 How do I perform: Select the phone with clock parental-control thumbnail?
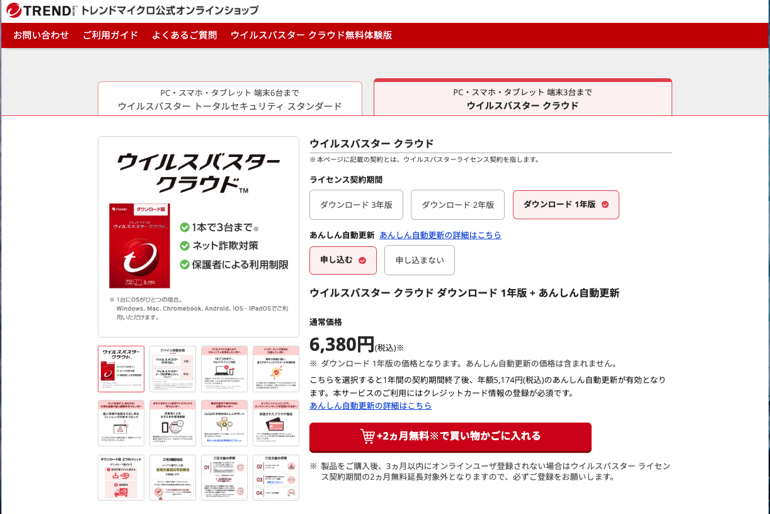pyautogui.click(x=172, y=423)
